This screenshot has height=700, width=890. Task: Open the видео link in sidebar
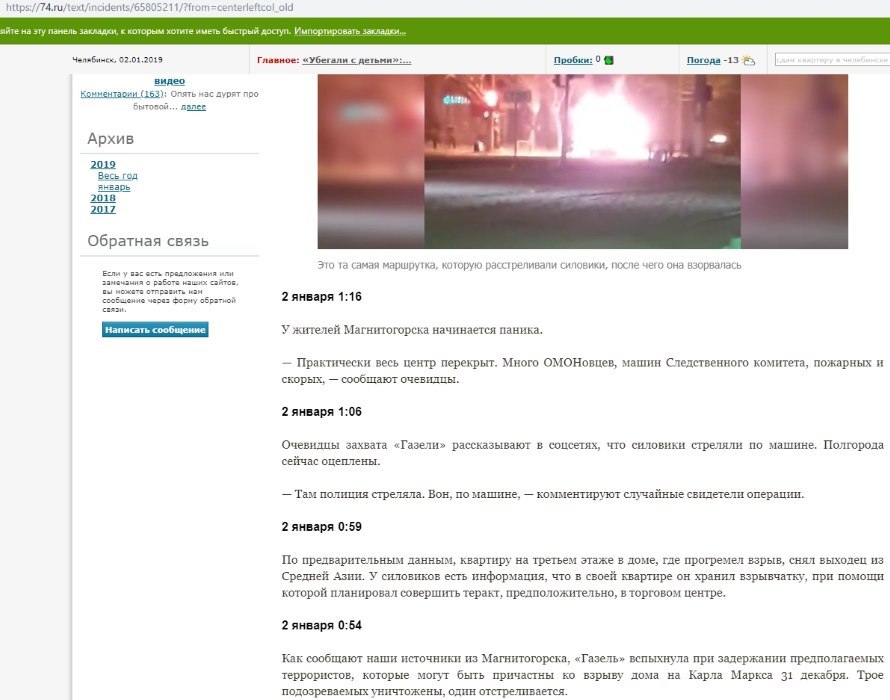(x=169, y=81)
